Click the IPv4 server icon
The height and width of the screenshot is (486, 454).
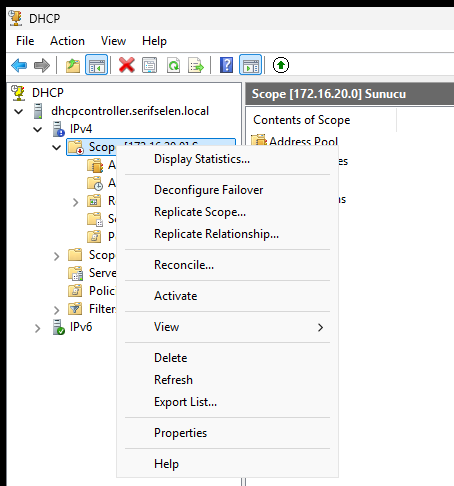[59, 129]
